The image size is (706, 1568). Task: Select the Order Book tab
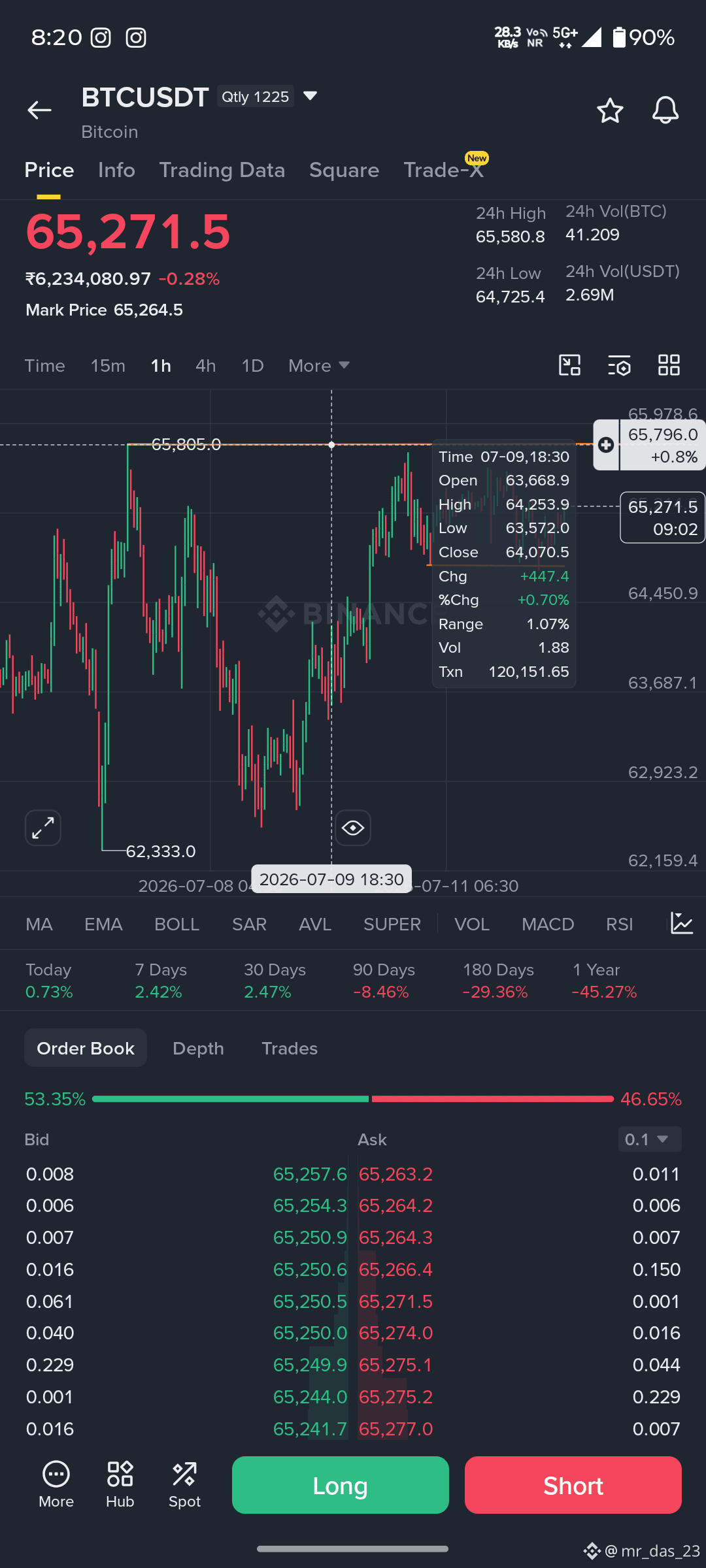tap(86, 1048)
